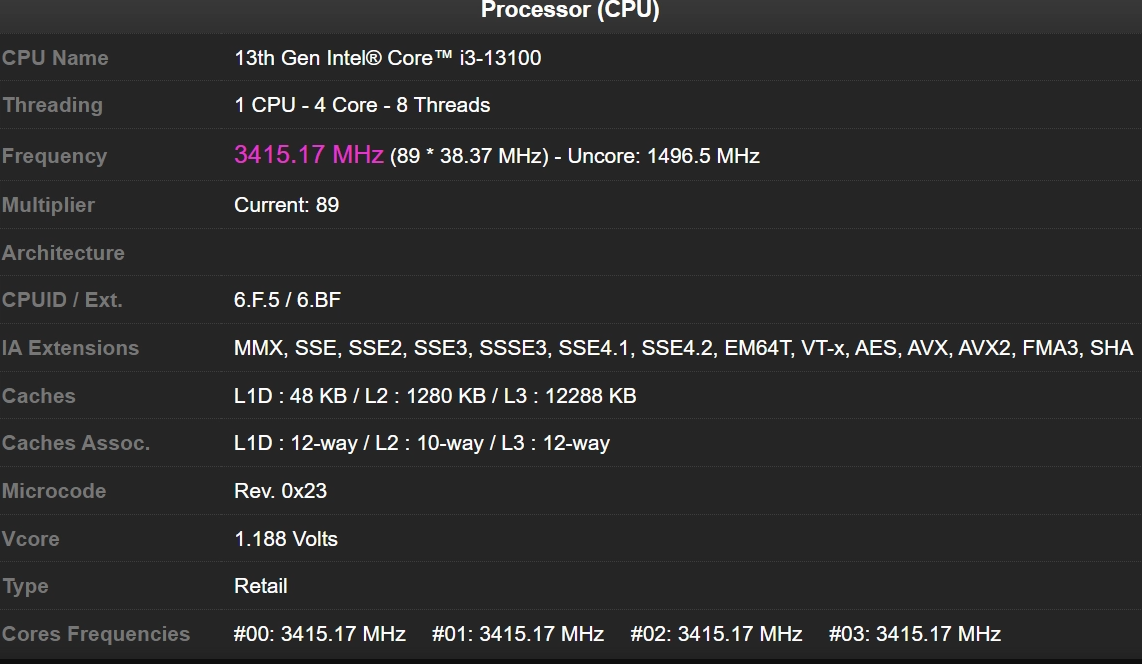Click the Vcore 1.188 Volts value
The height and width of the screenshot is (664, 1142).
(286, 539)
